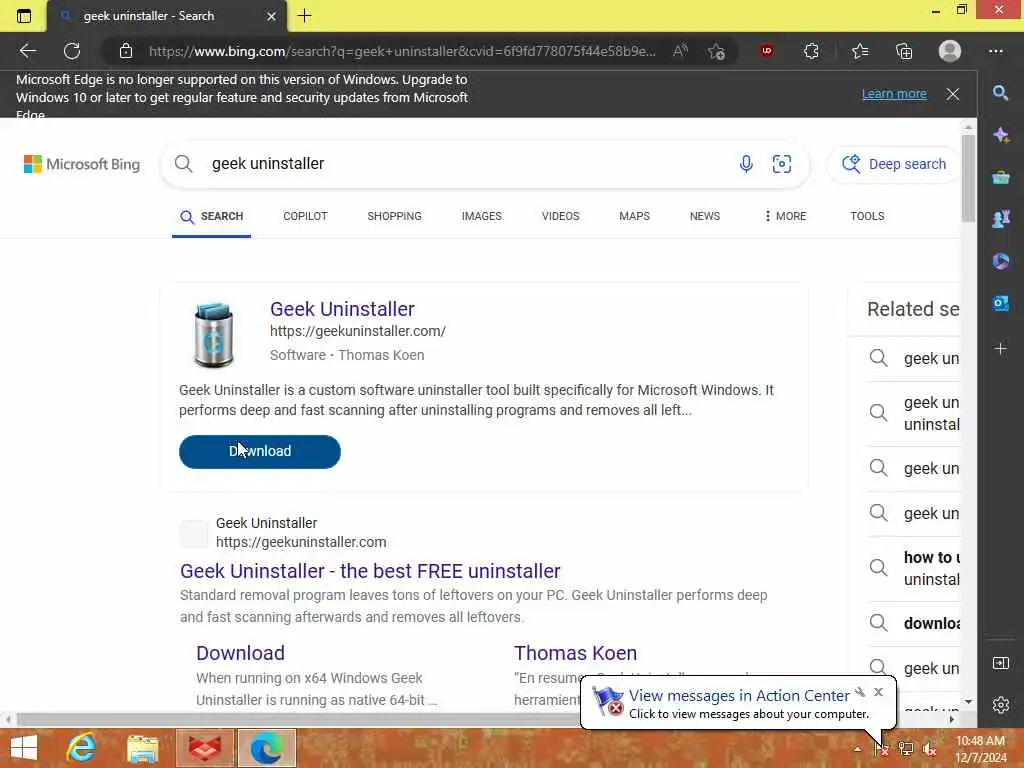Switch to the VIDEOS tab
The width and height of the screenshot is (1024, 768).
pyautogui.click(x=560, y=216)
